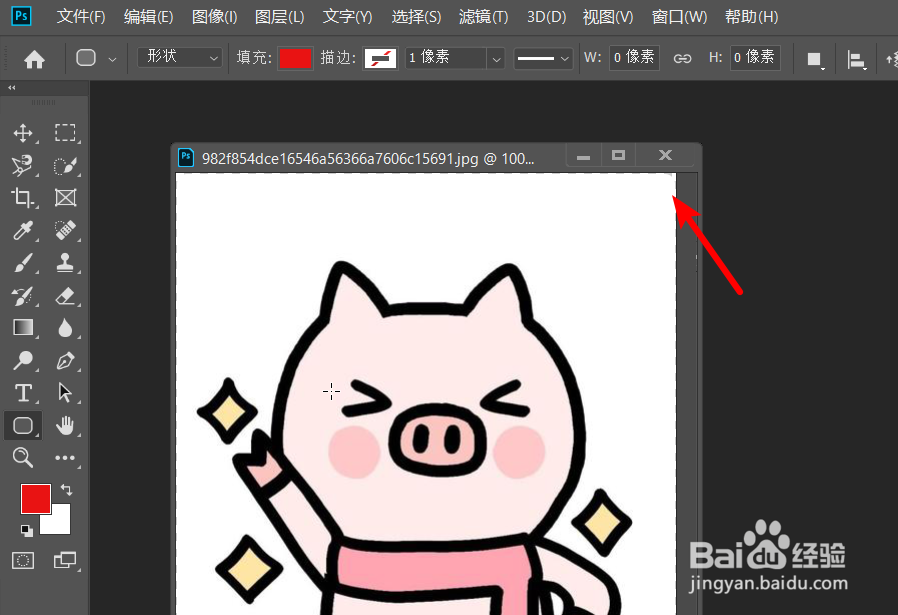Change screen mode
Screen dimensions: 898x615
65,560
